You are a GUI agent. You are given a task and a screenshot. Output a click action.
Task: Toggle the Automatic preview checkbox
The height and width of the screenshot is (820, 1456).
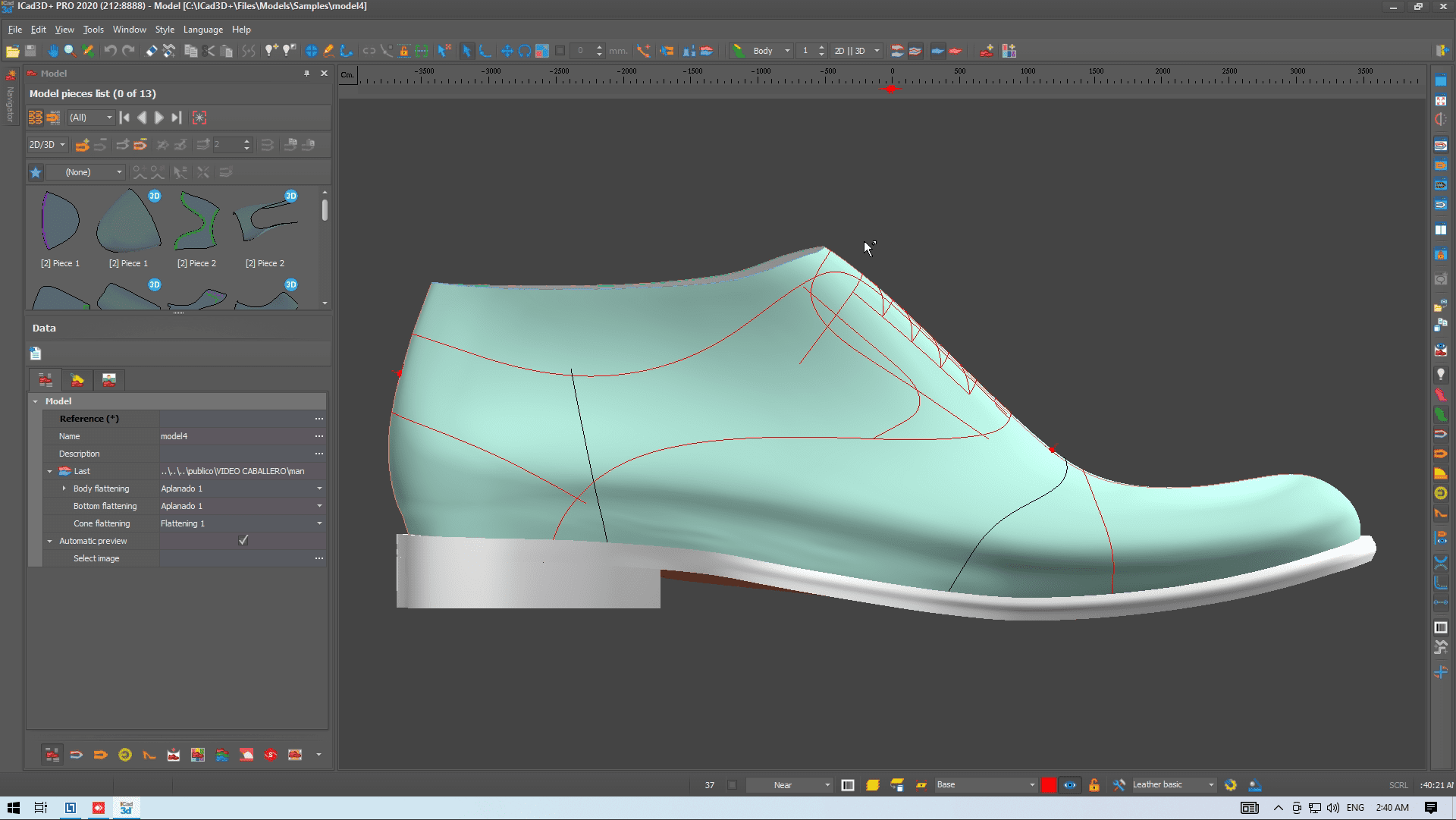[243, 541]
